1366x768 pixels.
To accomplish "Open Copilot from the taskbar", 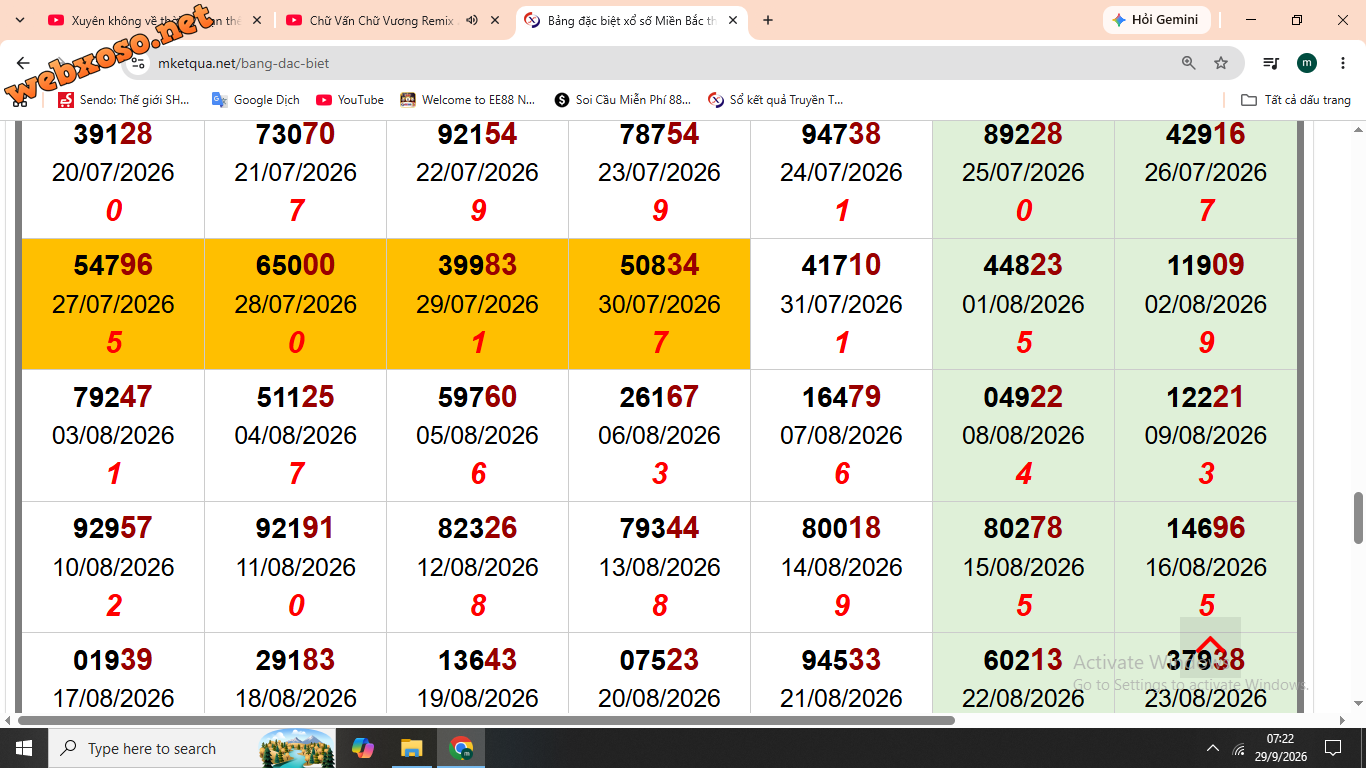I will [363, 748].
